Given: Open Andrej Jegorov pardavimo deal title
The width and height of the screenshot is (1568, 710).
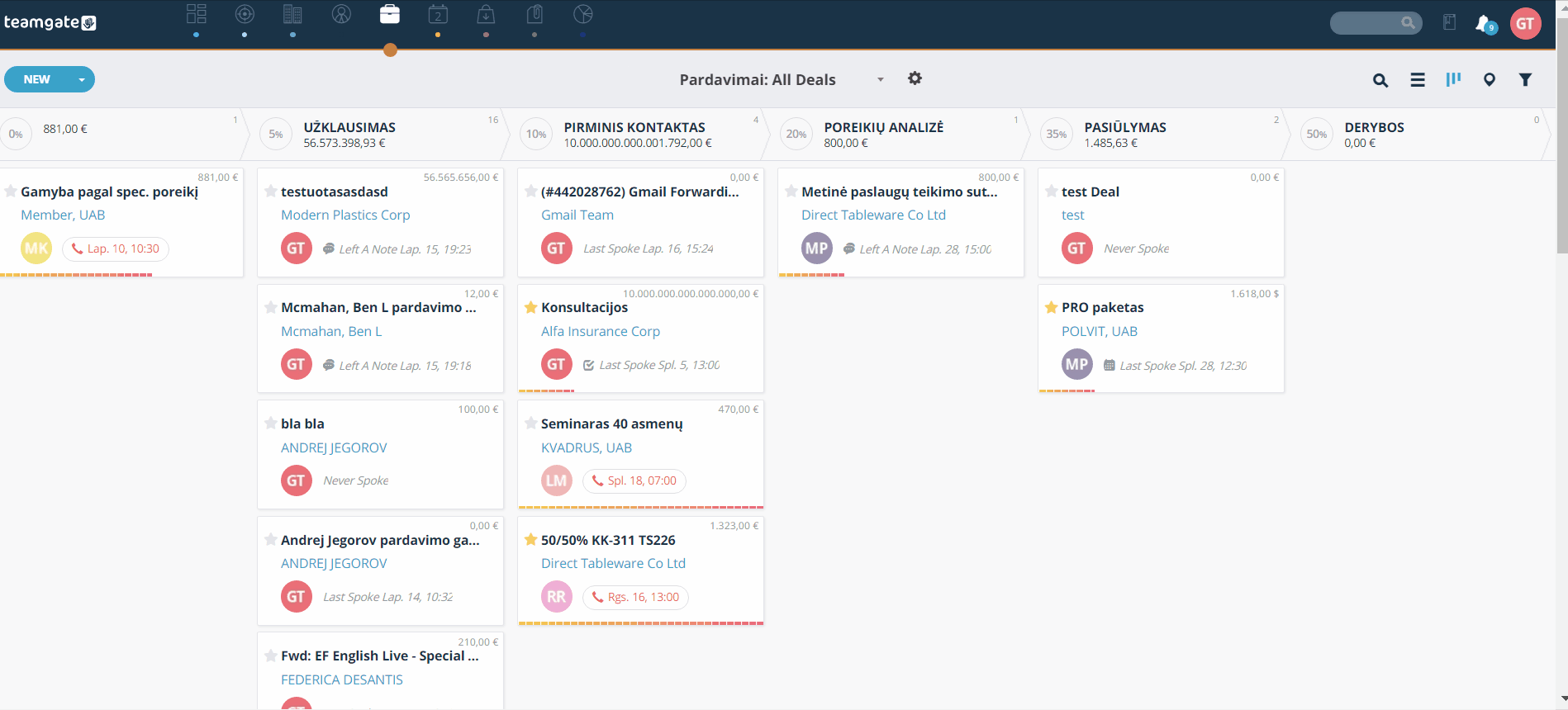Looking at the screenshot, I should (x=380, y=540).
